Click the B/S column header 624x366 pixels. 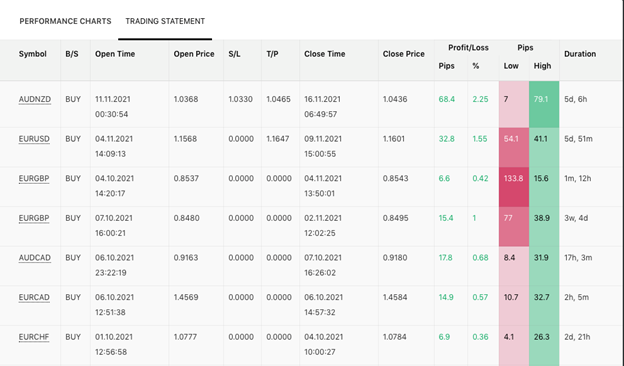pyautogui.click(x=72, y=54)
